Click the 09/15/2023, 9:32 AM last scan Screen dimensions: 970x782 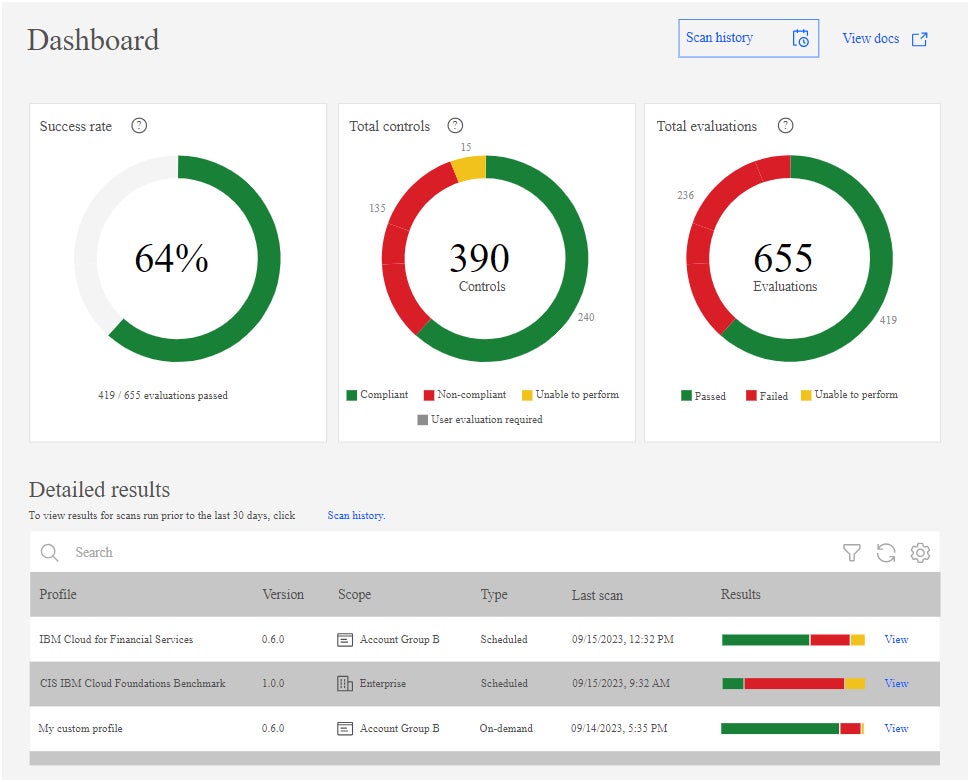pyautogui.click(x=620, y=683)
